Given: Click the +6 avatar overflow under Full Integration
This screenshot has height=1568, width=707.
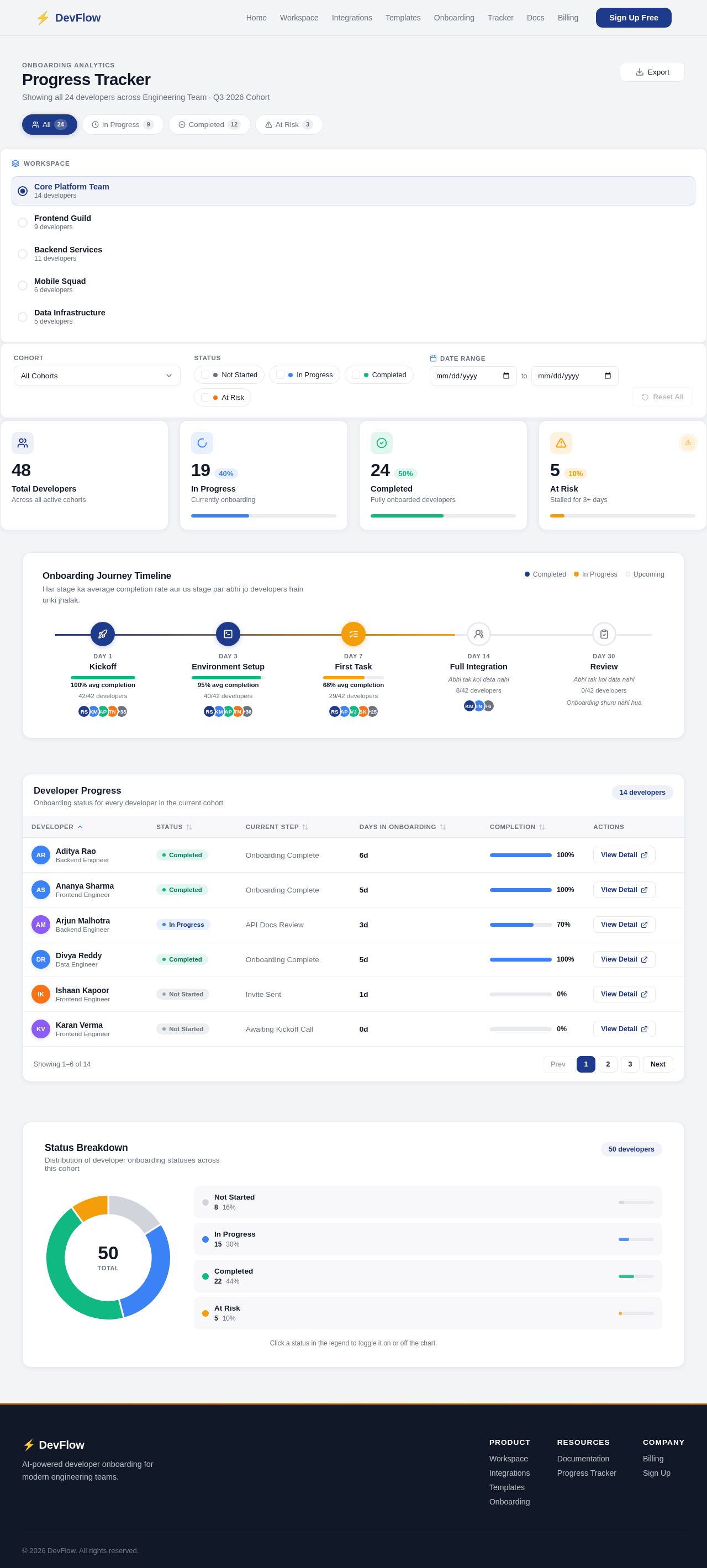Looking at the screenshot, I should point(488,706).
